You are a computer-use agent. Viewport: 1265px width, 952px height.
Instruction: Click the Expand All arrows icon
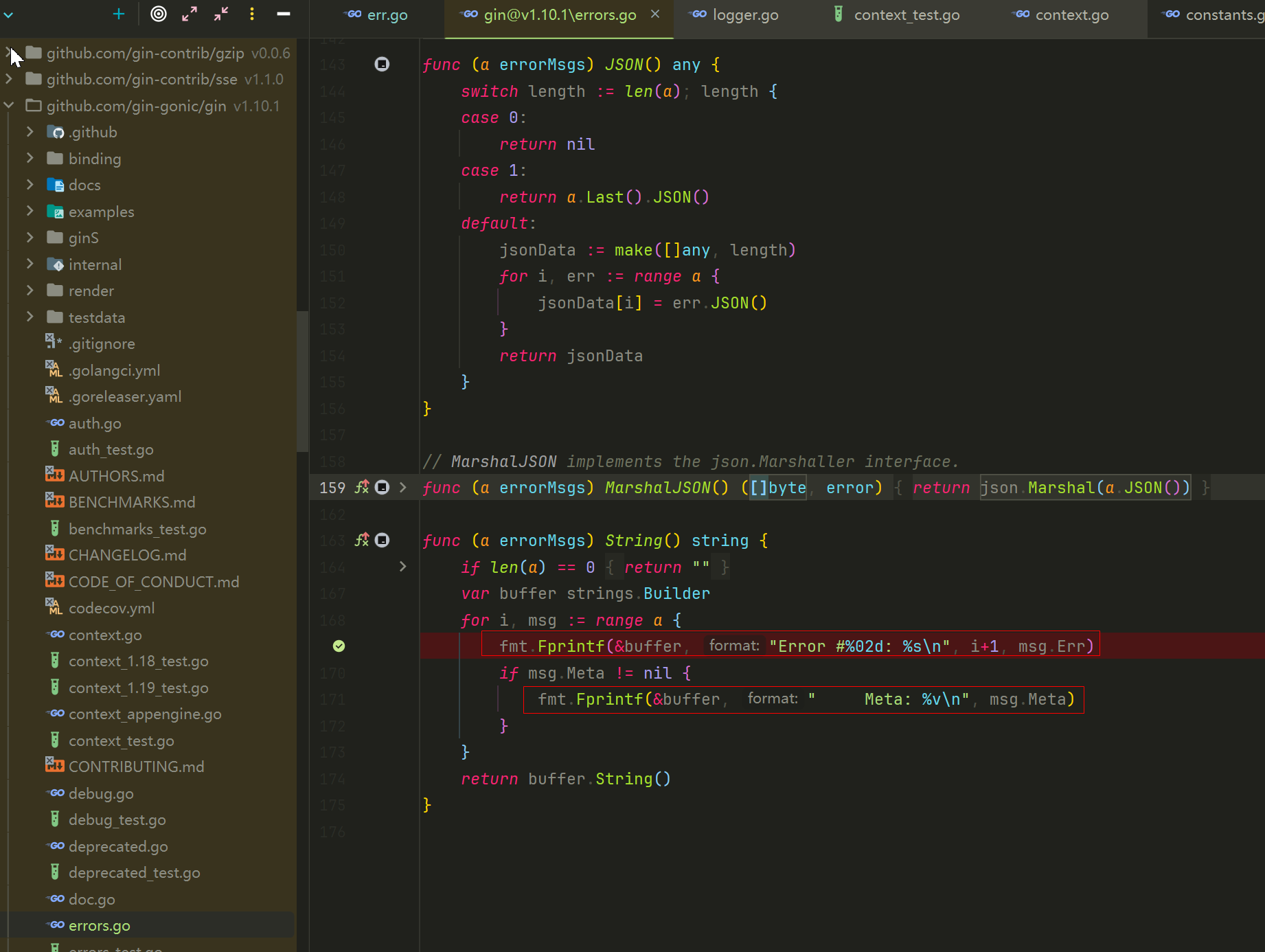click(190, 14)
